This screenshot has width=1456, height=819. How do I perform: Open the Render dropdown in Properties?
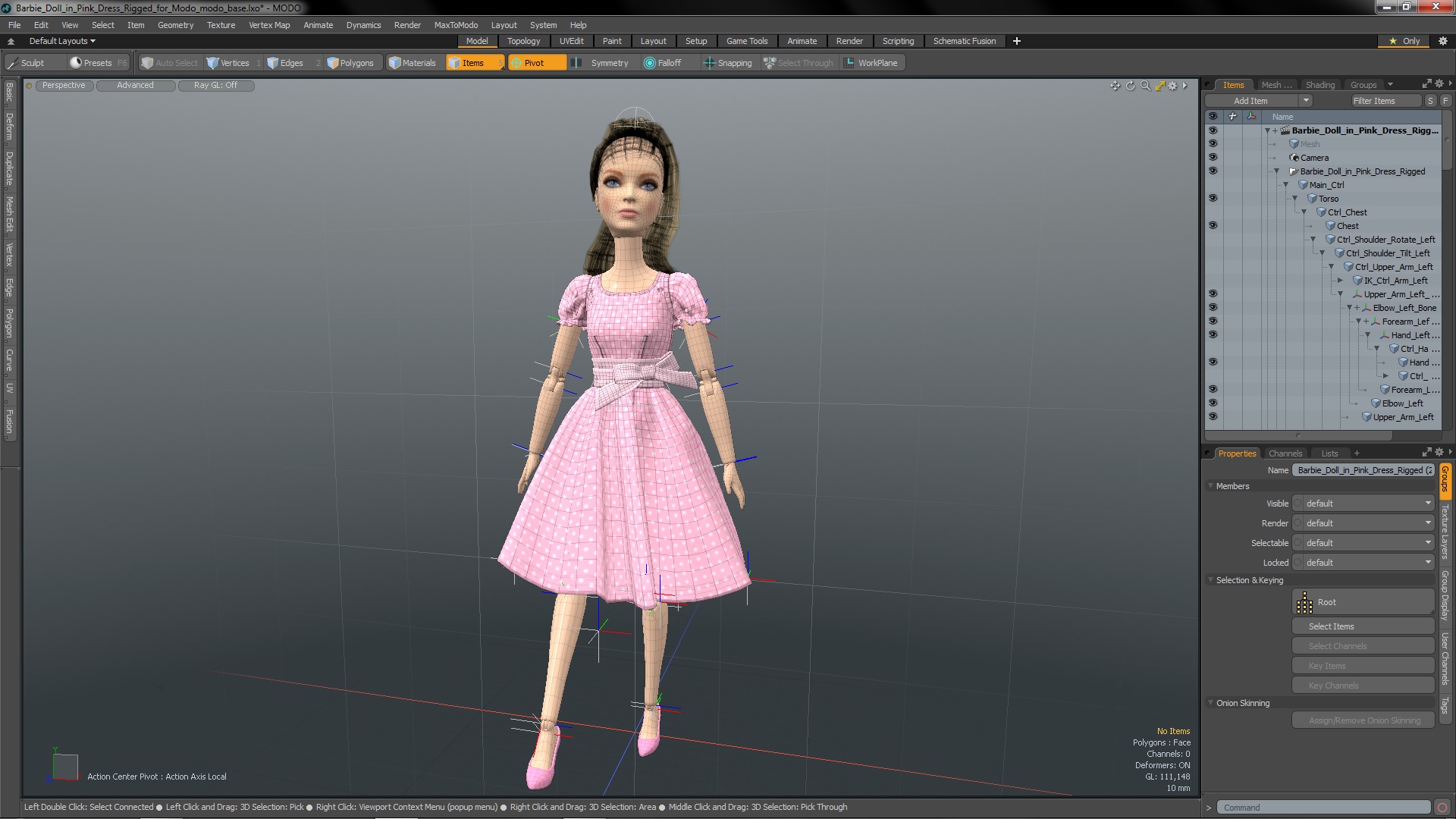(x=1363, y=523)
